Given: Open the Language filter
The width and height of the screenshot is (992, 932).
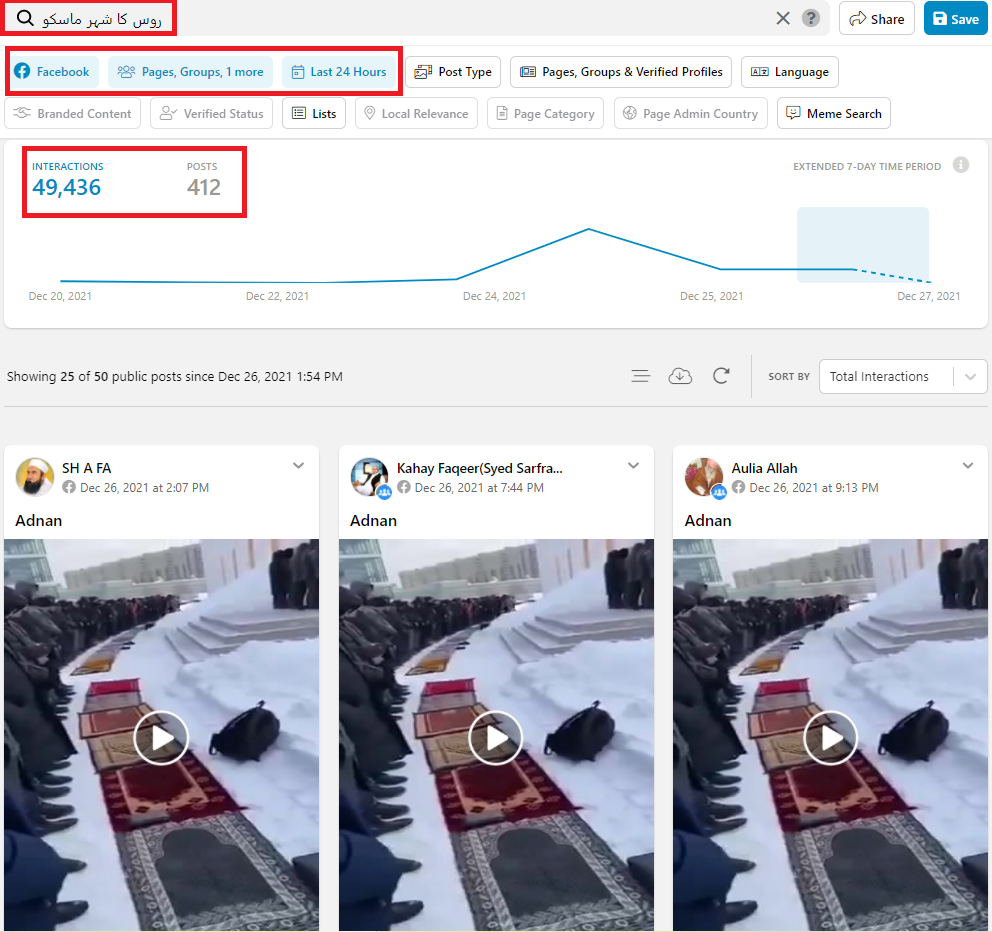Looking at the screenshot, I should pyautogui.click(x=789, y=72).
